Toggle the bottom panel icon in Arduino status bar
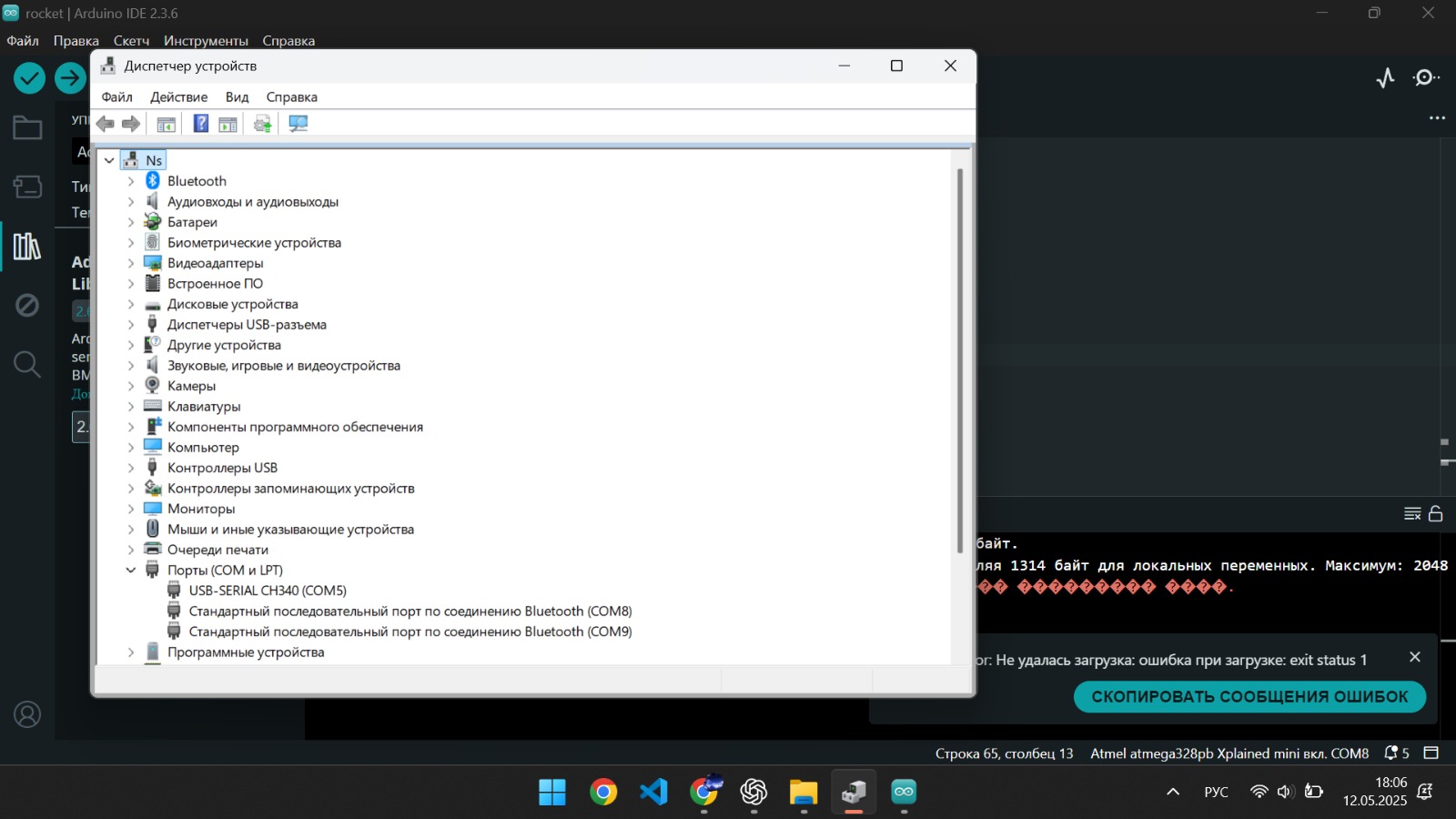The height and width of the screenshot is (819, 1456). [1431, 753]
